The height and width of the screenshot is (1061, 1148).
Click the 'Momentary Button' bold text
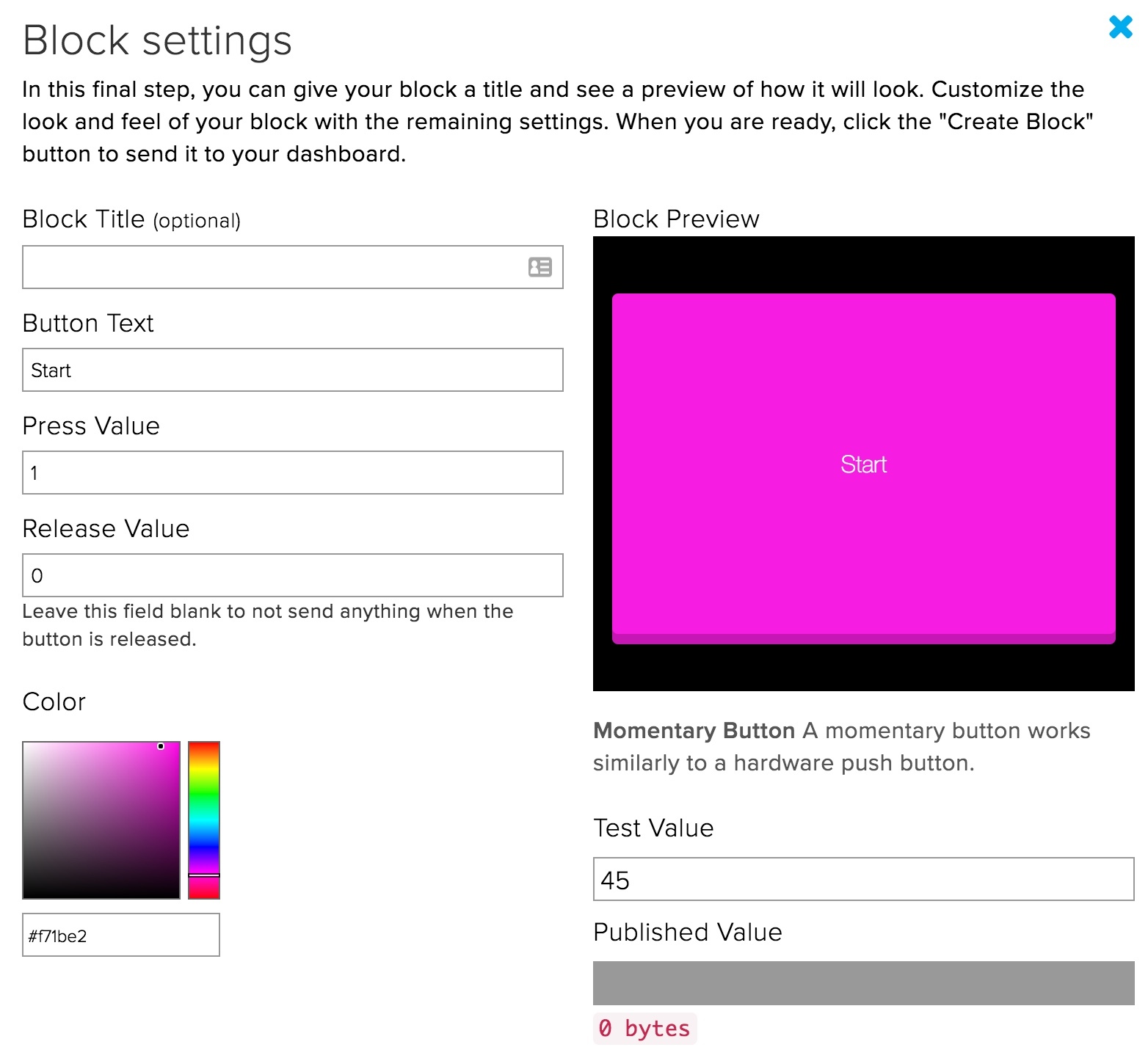pyautogui.click(x=694, y=730)
